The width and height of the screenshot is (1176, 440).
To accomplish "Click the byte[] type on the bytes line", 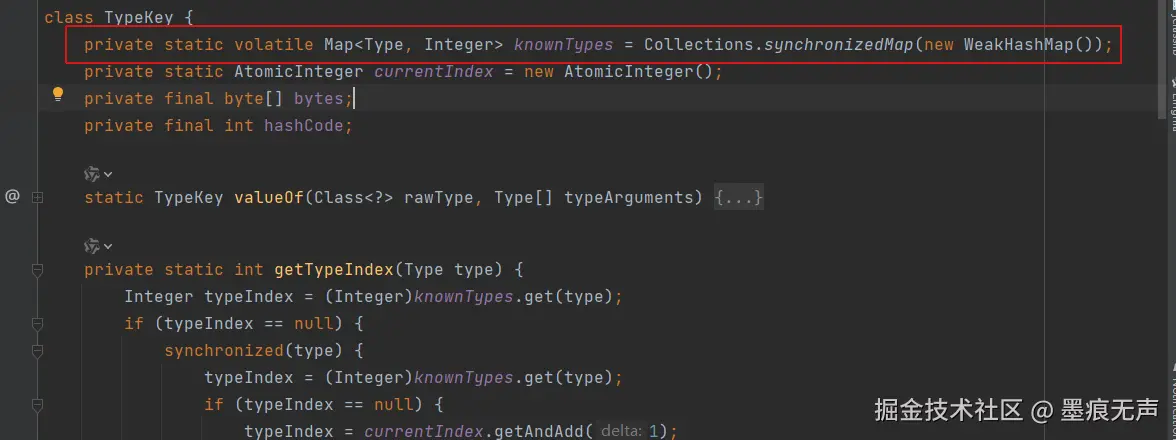I will pyautogui.click(x=254, y=98).
